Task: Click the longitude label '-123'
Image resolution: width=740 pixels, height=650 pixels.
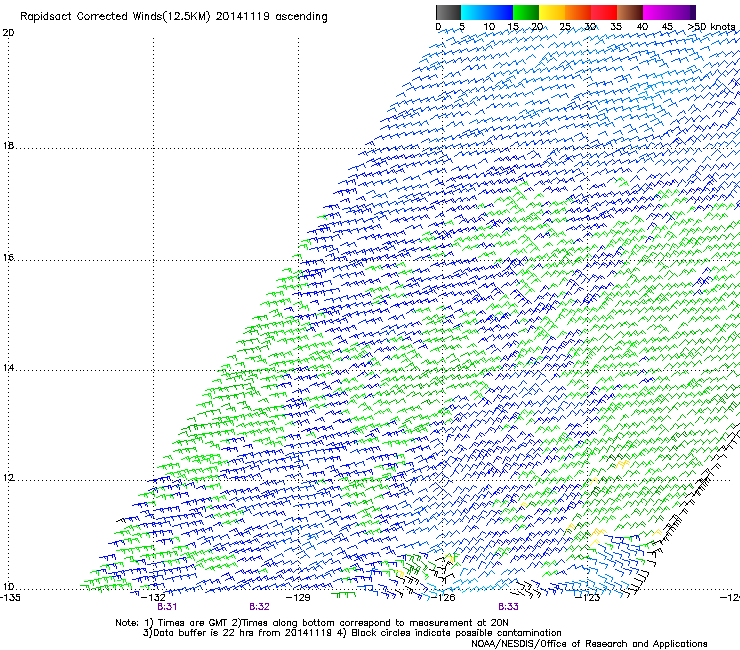Action: 588,597
